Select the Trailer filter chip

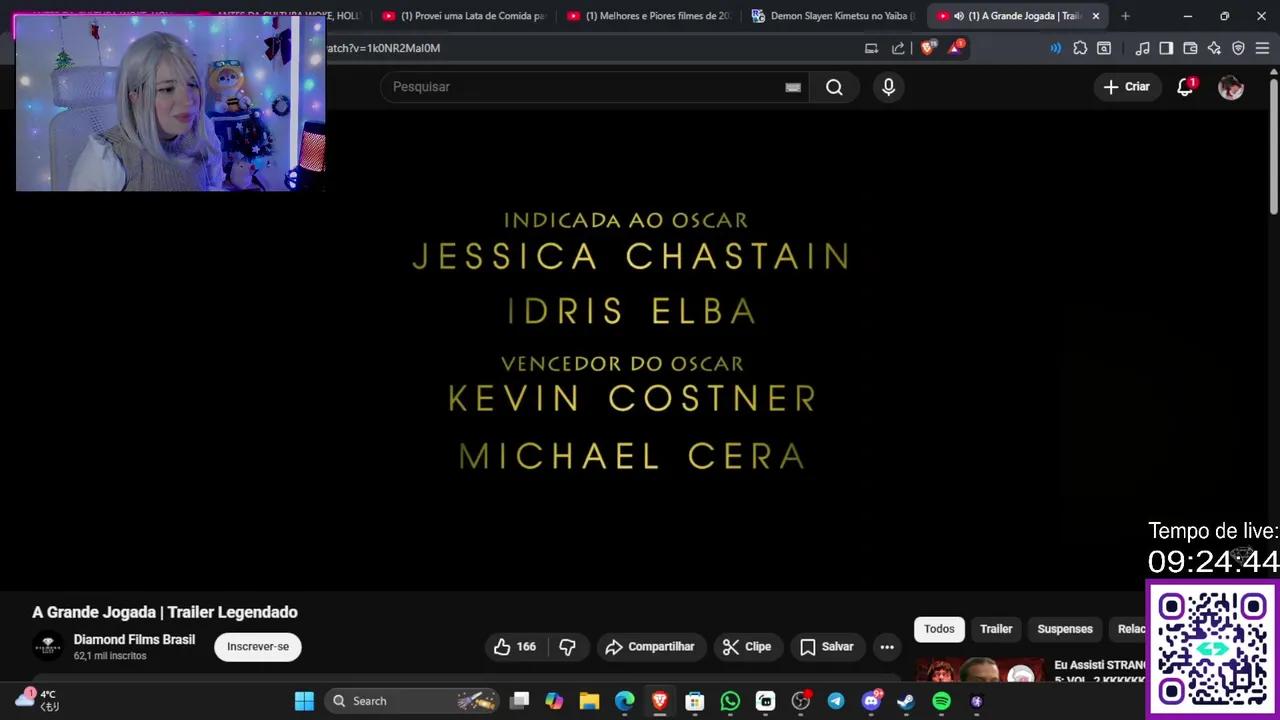coord(996,629)
